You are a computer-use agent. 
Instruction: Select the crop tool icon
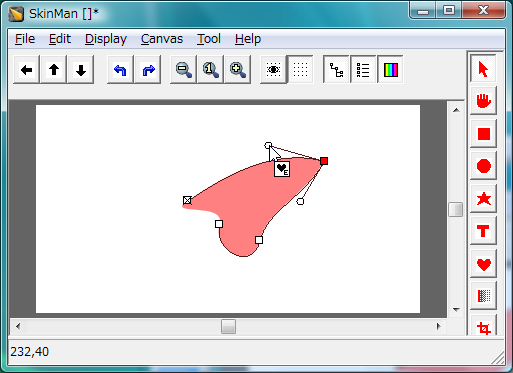(483, 327)
